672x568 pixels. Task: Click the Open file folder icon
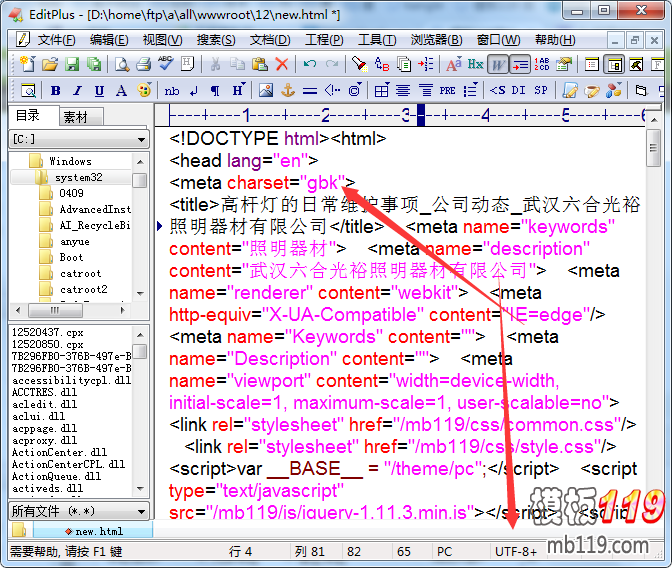50,64
